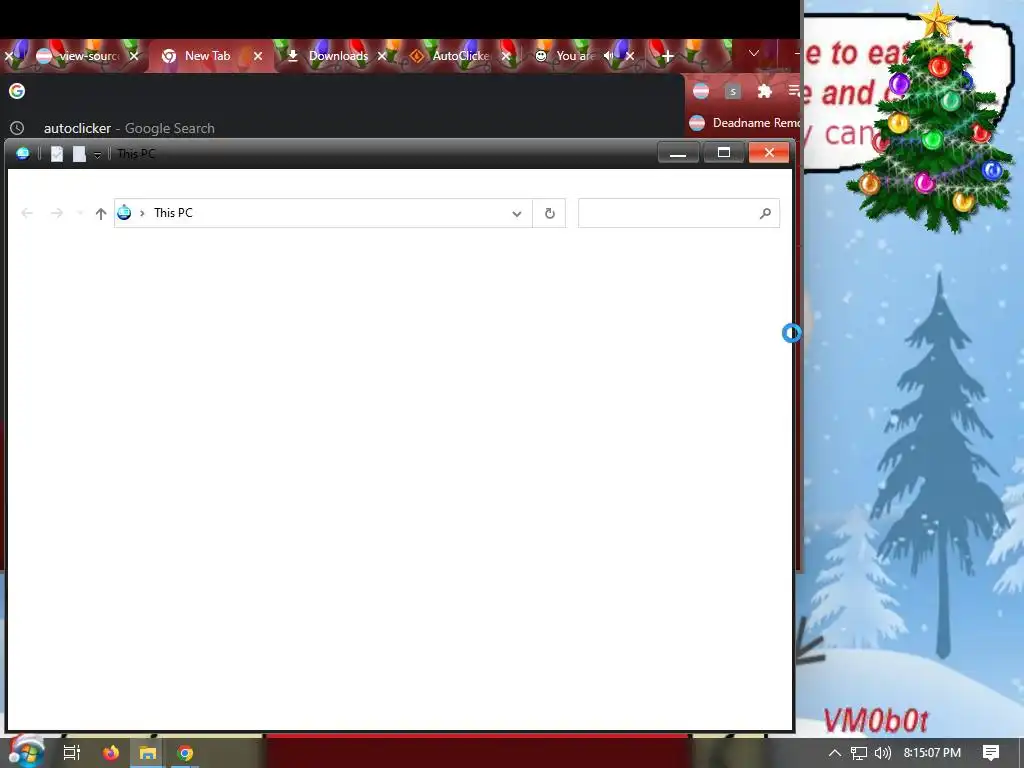
Task: Open the volume control tray icon
Action: (x=882, y=753)
